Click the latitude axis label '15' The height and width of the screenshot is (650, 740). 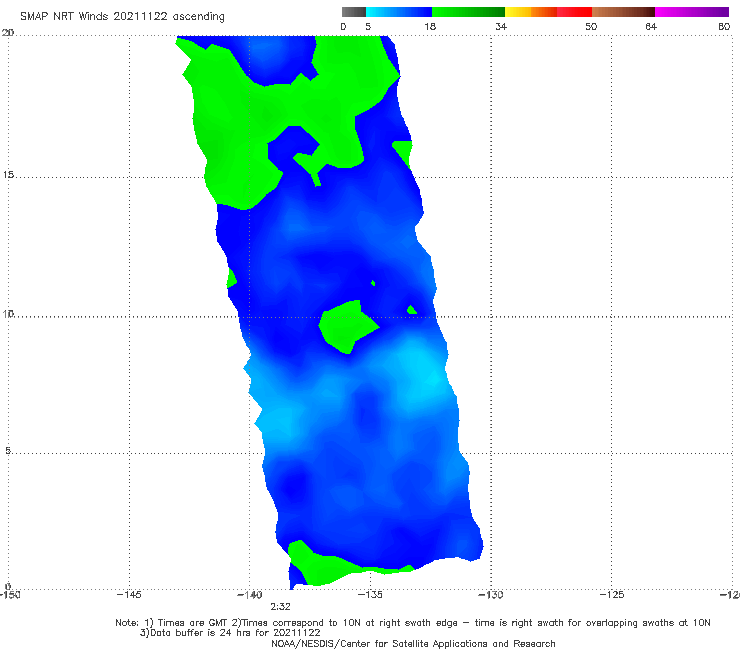pos(8,175)
